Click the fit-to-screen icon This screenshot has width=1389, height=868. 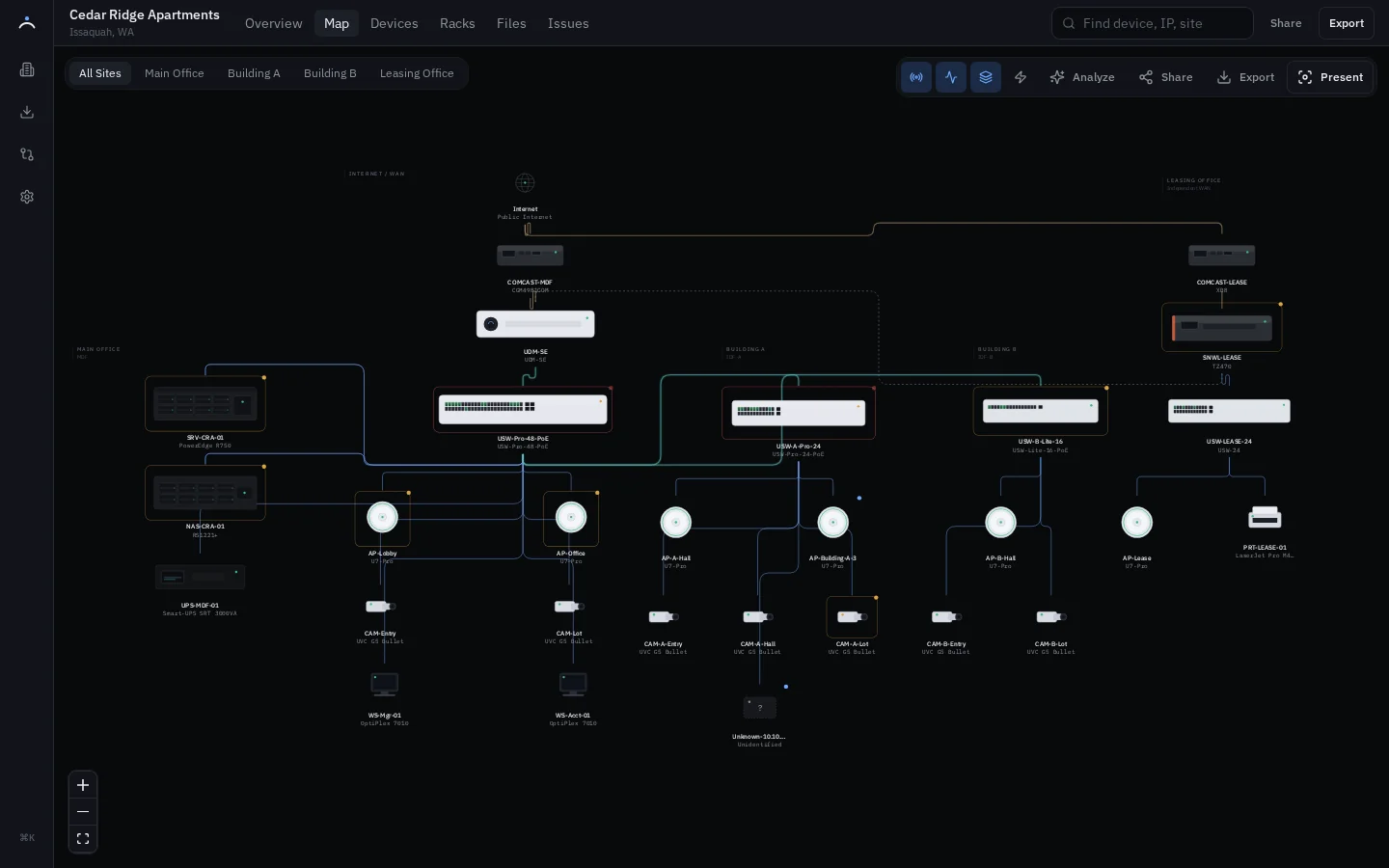(83, 839)
